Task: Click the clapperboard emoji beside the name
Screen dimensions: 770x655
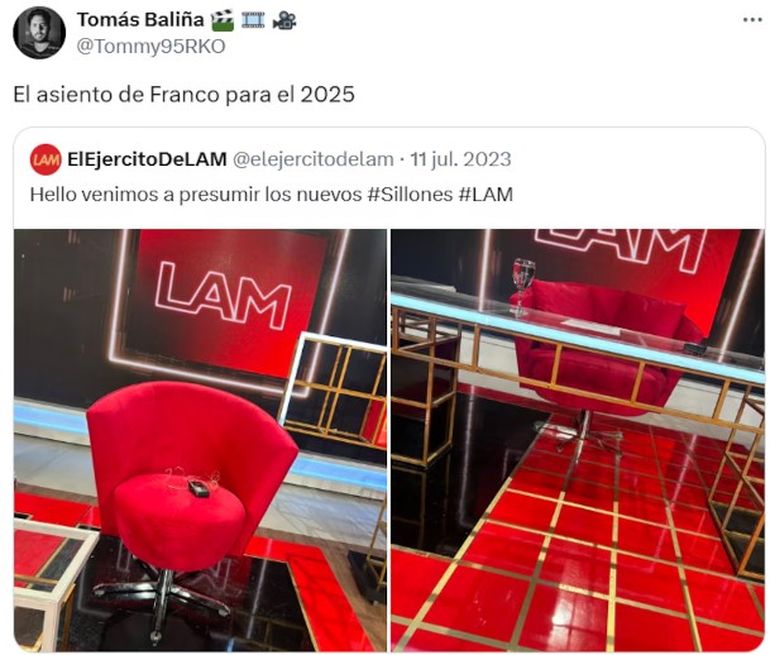Action: (222, 21)
